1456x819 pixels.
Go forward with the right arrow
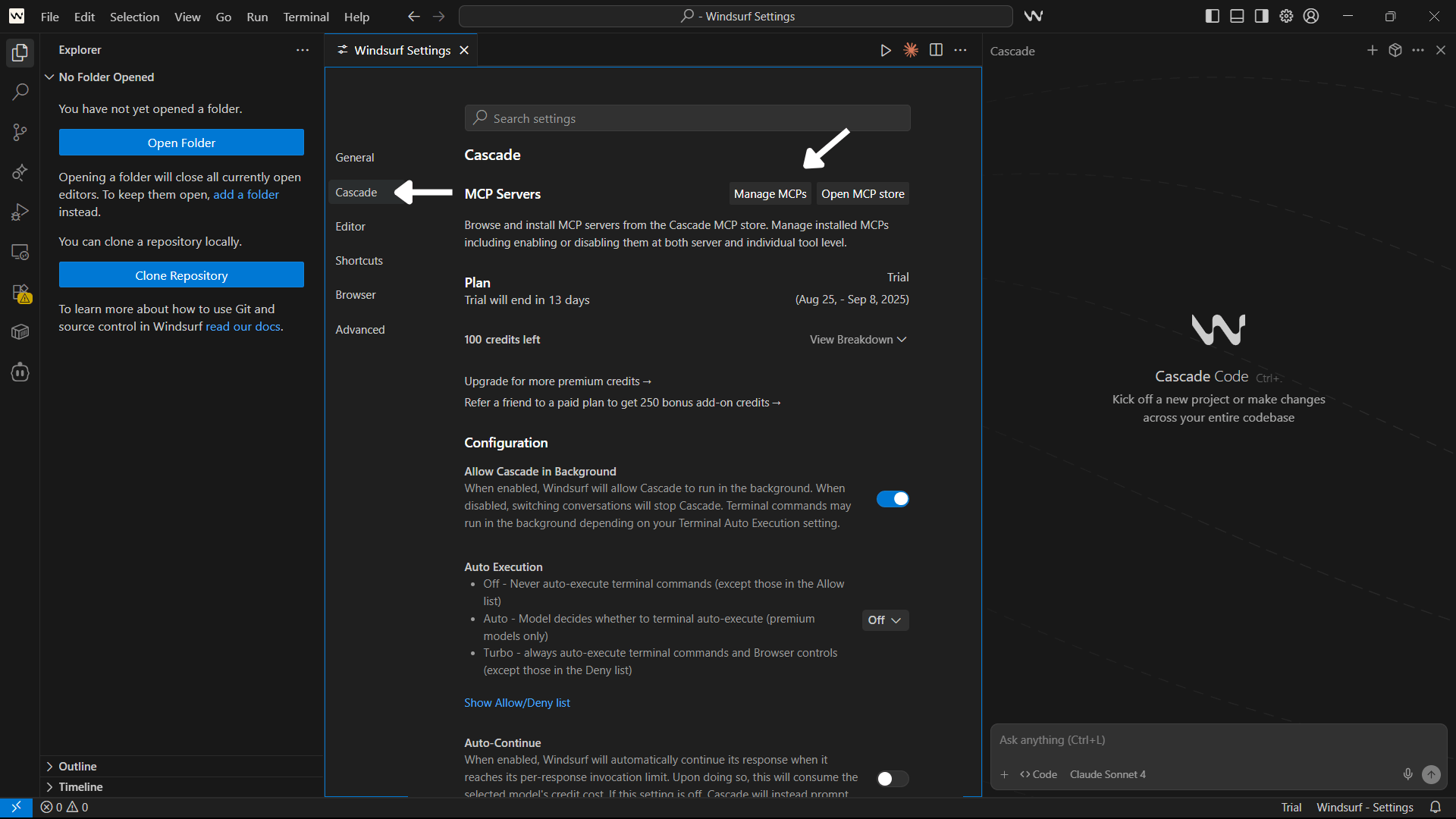(439, 16)
